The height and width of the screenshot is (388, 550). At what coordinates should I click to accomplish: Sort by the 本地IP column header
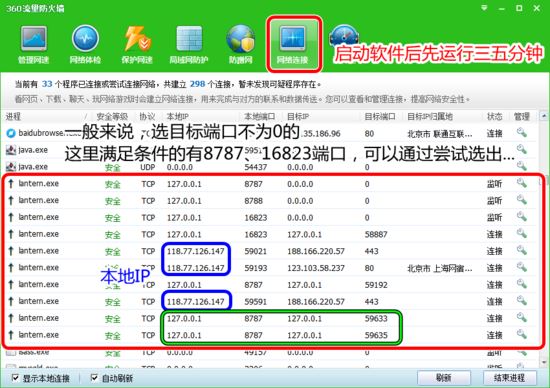177,116
